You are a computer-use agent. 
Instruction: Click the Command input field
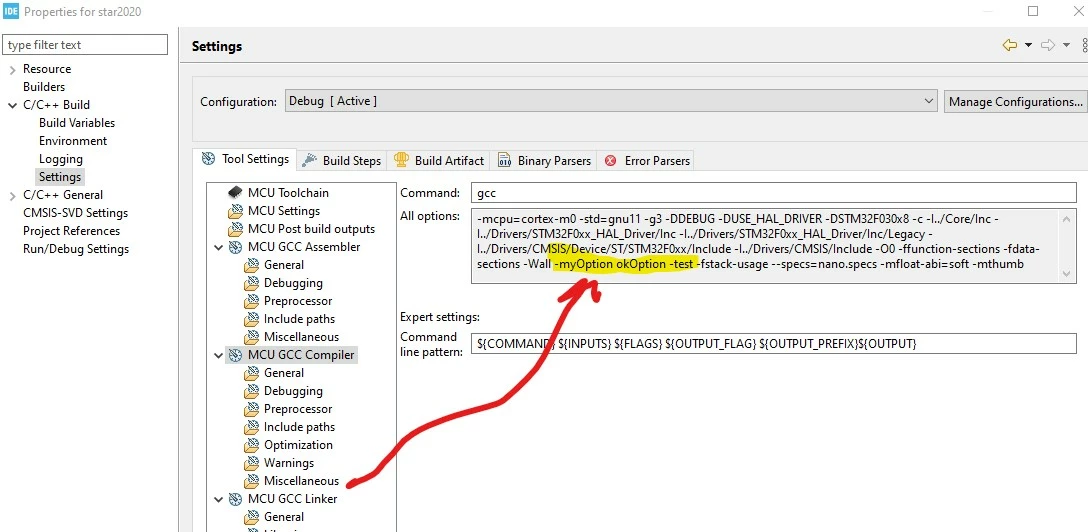[x=773, y=193]
